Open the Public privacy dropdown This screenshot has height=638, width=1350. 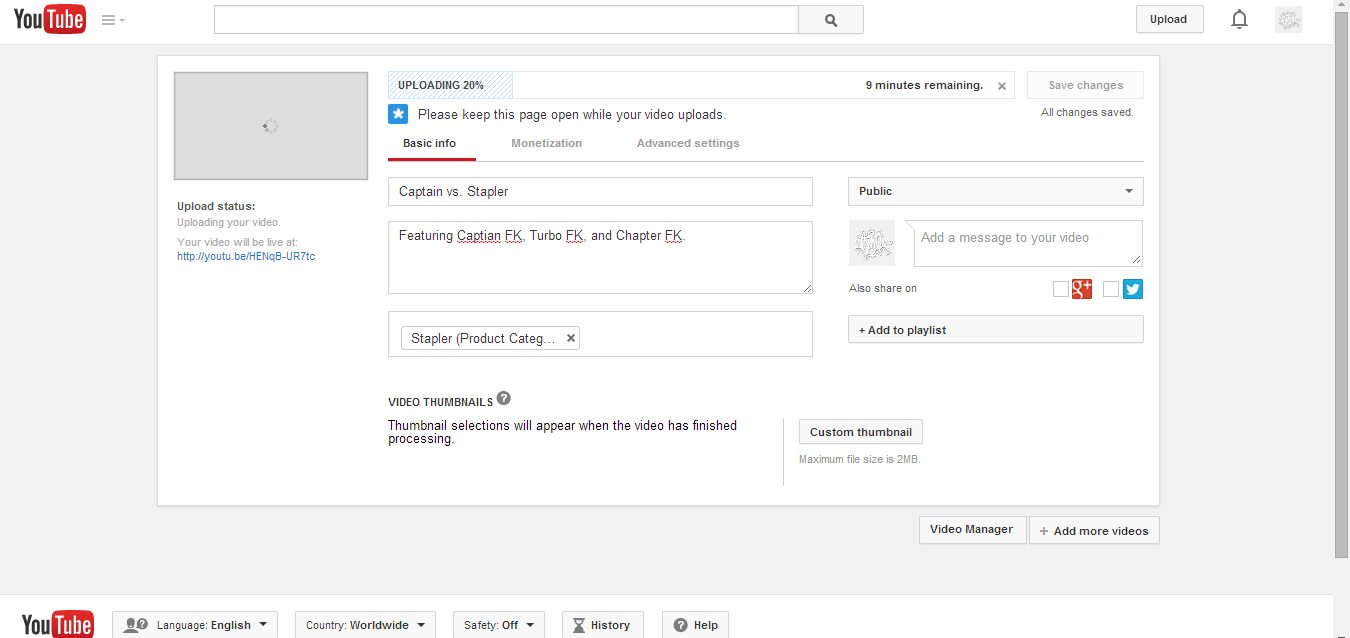[x=995, y=191]
